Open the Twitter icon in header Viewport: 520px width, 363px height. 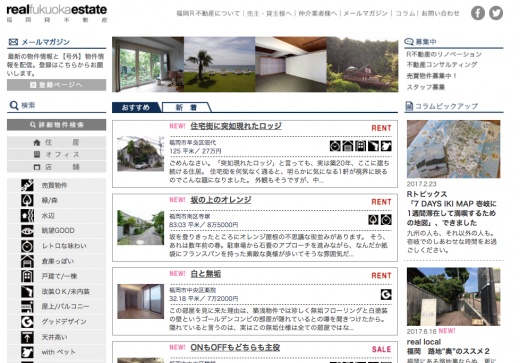click(x=496, y=13)
